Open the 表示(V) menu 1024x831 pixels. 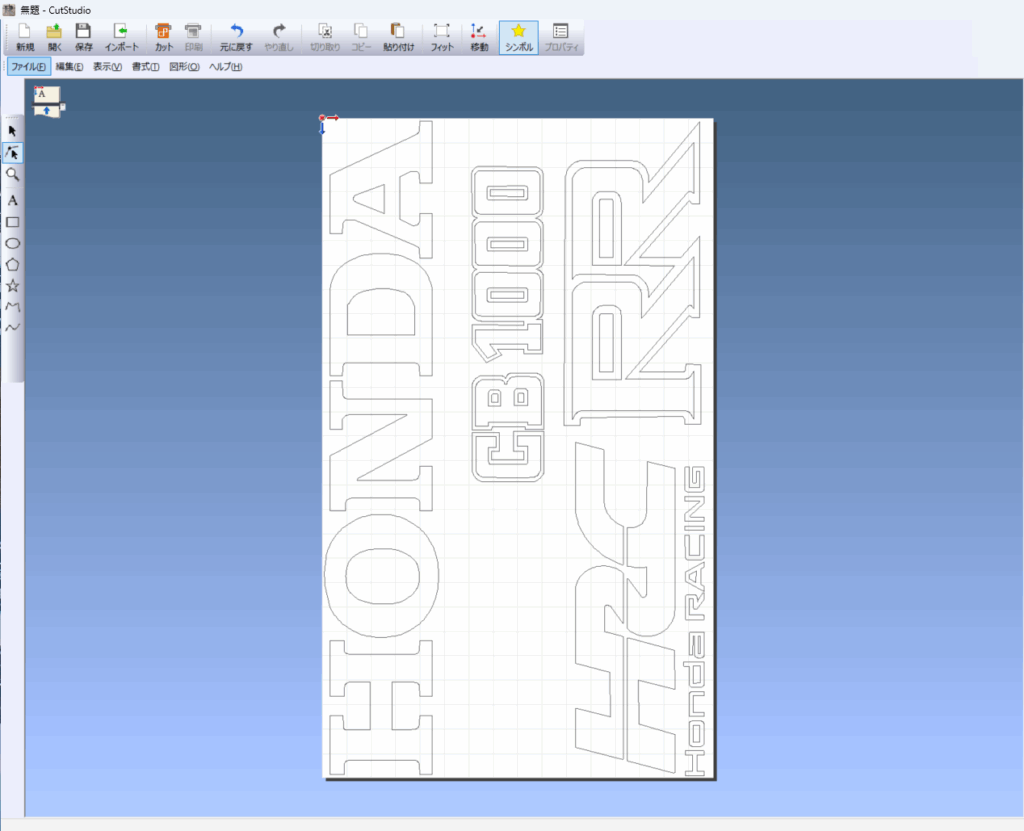tap(107, 67)
